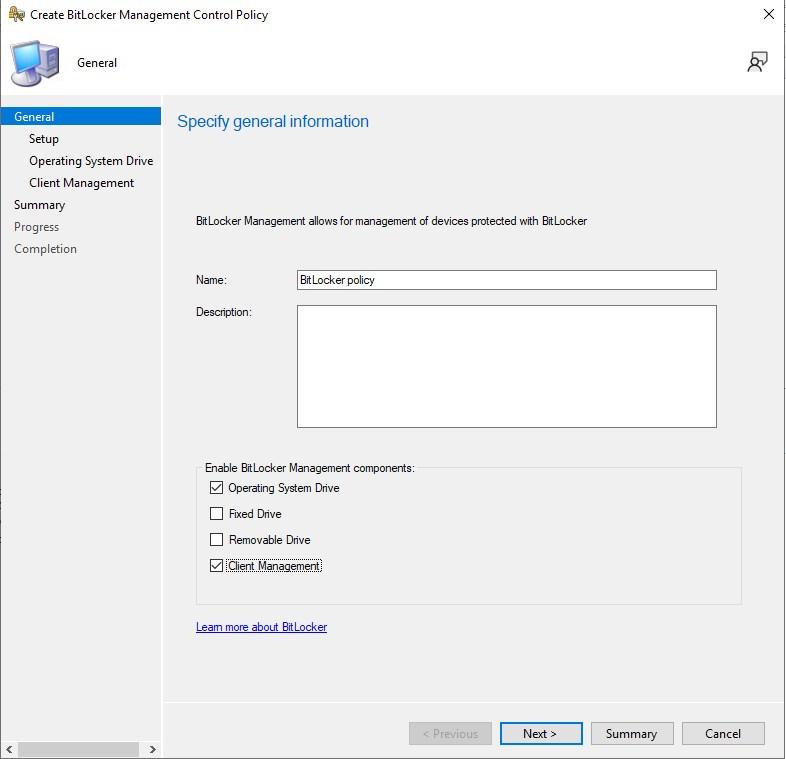
Task: Enable the Fixed Drive checkbox
Action: point(216,514)
